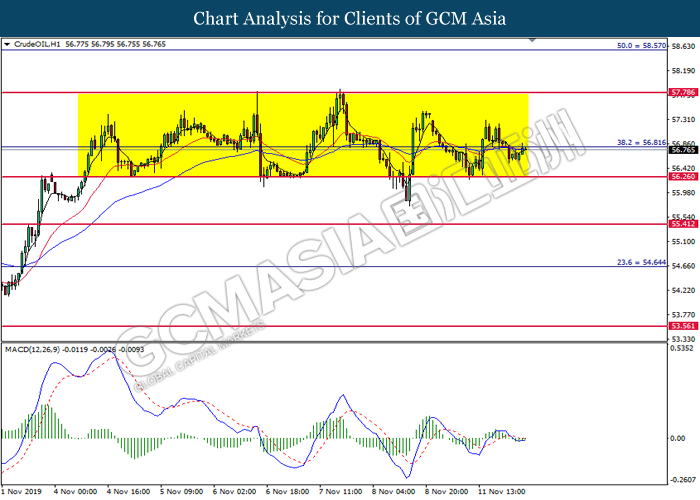Select the 6 Nov 18:00 time label
700x500 pixels.
coord(288,492)
